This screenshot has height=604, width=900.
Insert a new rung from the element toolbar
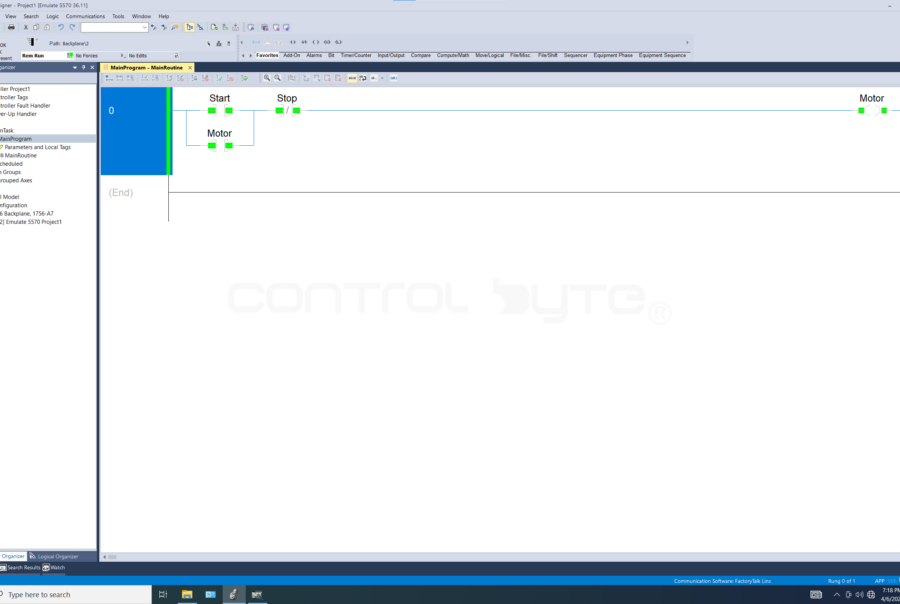(256, 42)
